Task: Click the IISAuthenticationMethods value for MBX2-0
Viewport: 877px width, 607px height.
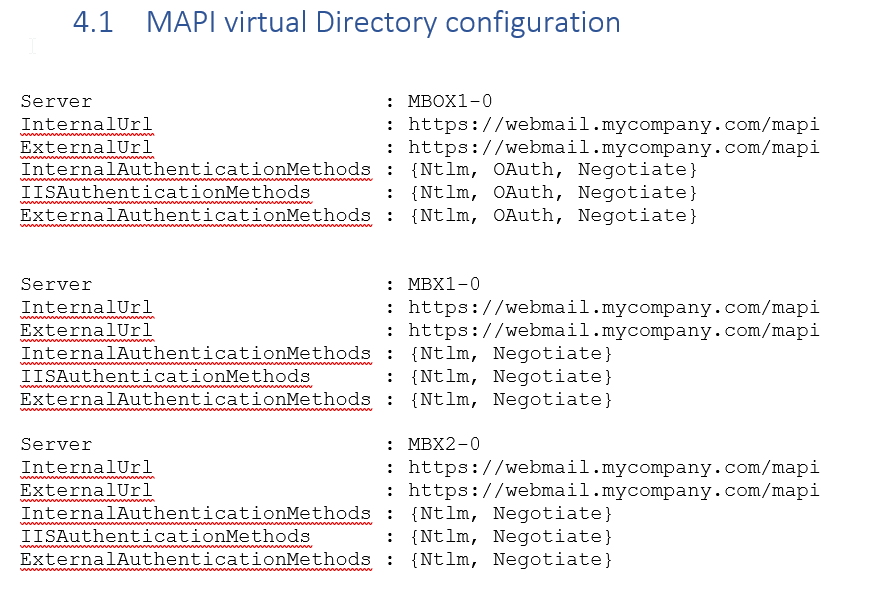Action: [510, 536]
